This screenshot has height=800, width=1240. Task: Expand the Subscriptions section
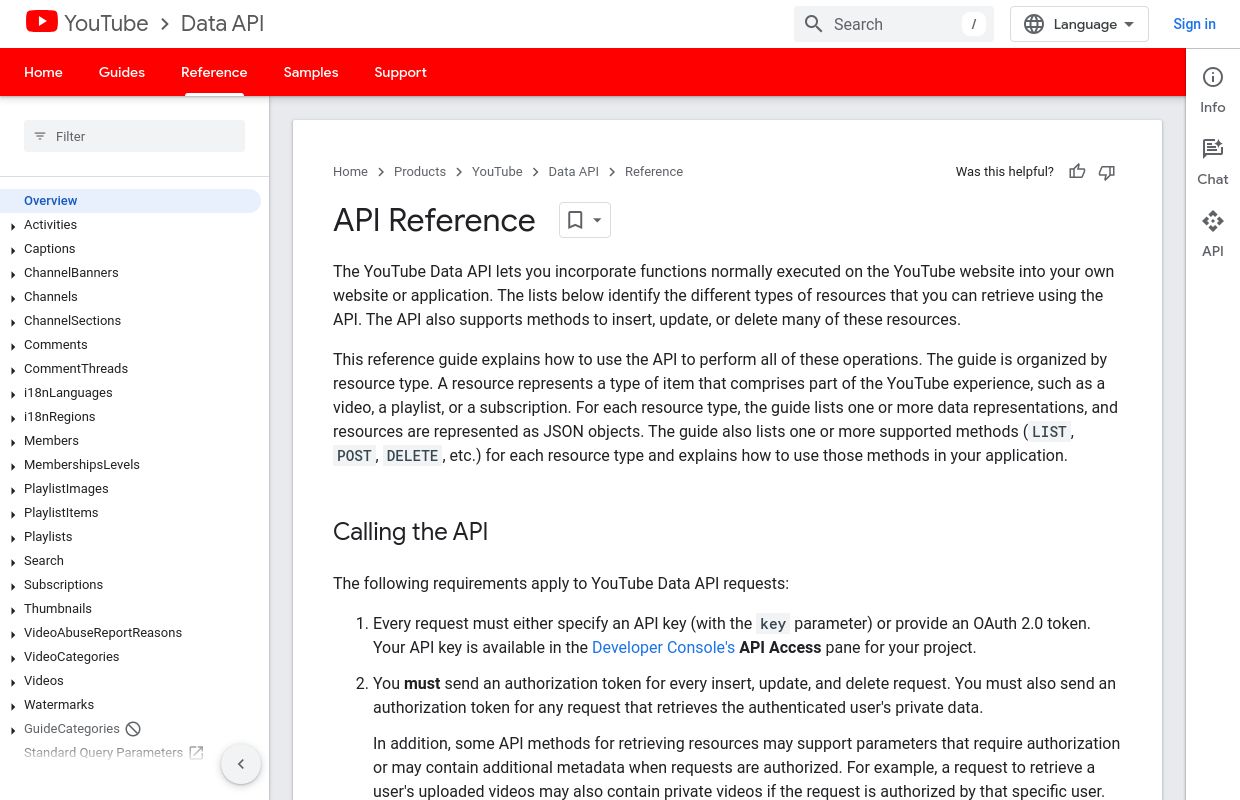click(x=13, y=586)
